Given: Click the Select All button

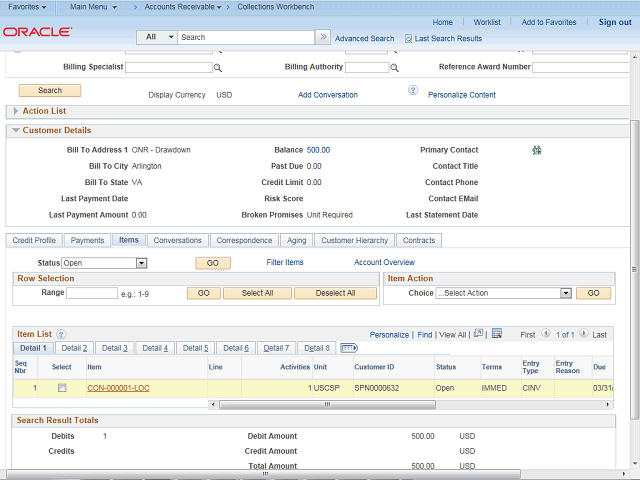Looking at the screenshot, I should 257,293.
